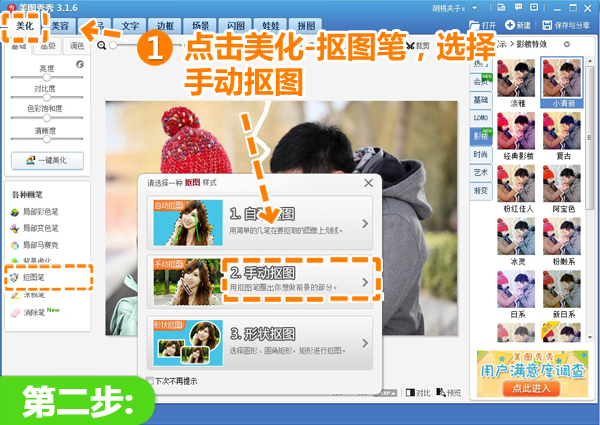Viewport: 600px width, 425px height.
Task: Adjust the 亮度 brightness slider
Action: click(x=47, y=78)
